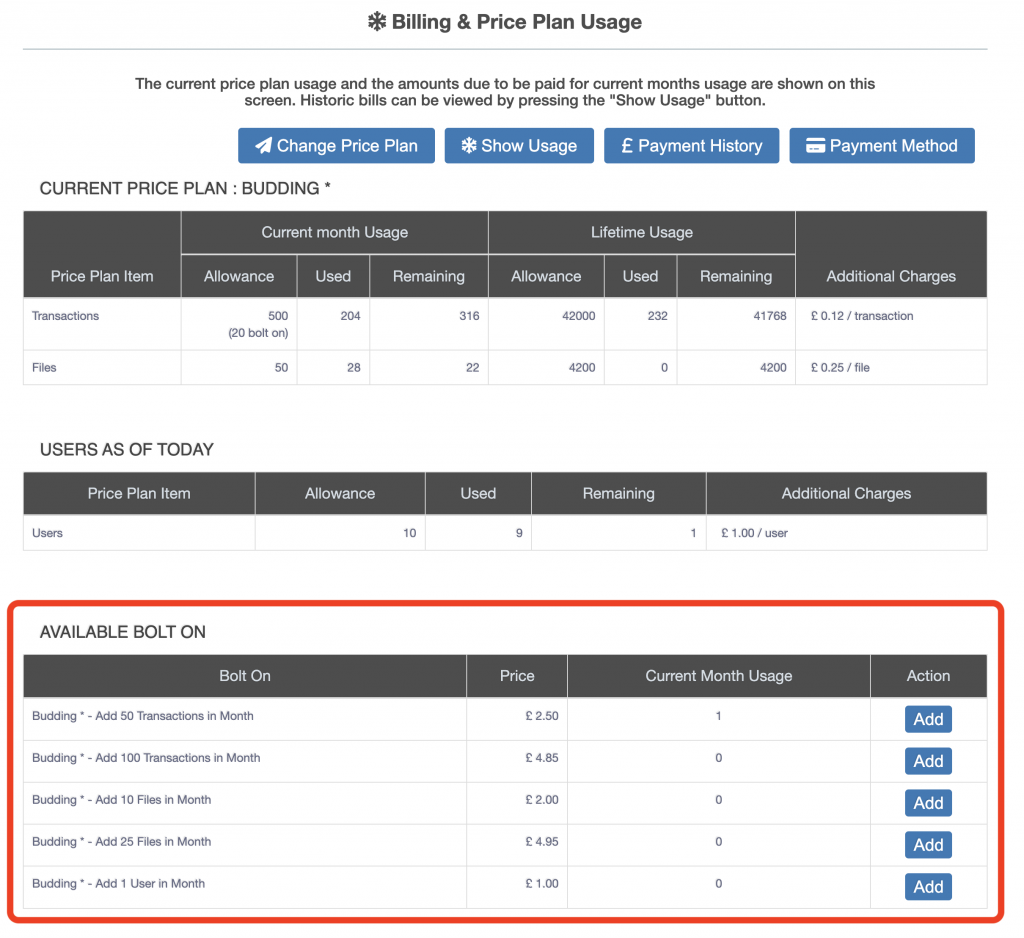Click the CURRENT PRICE PLAN : BUDDING heading

pyautogui.click(x=185, y=188)
